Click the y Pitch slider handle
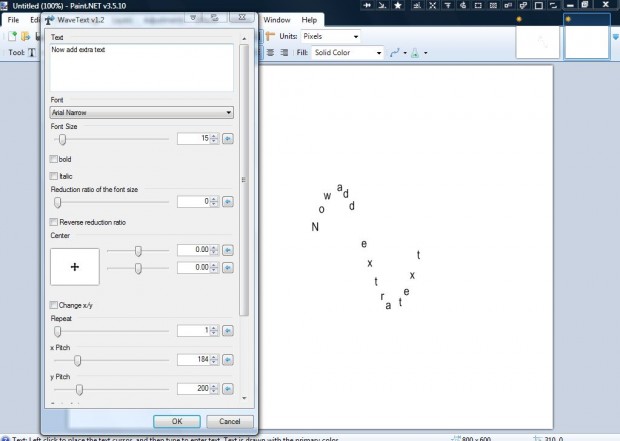The image size is (620, 441). coord(79,390)
